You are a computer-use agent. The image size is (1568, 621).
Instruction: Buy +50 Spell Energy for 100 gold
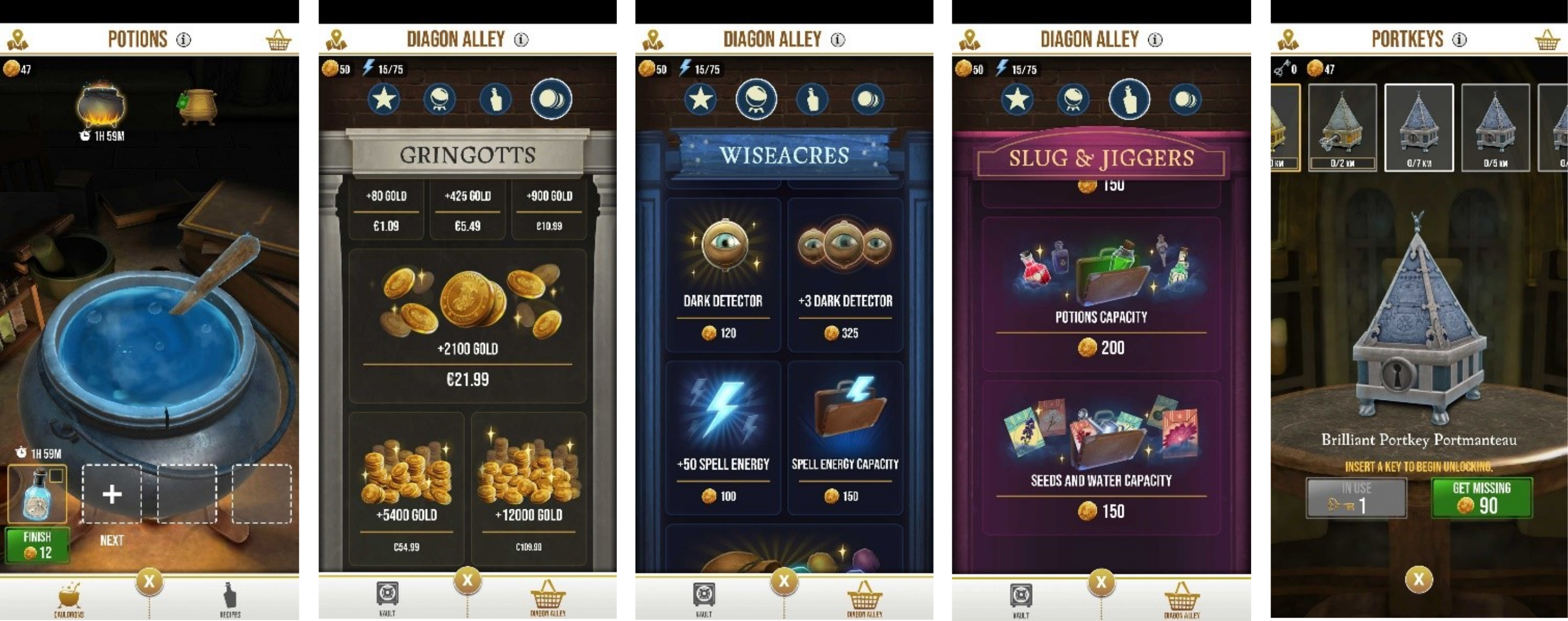[x=723, y=439]
